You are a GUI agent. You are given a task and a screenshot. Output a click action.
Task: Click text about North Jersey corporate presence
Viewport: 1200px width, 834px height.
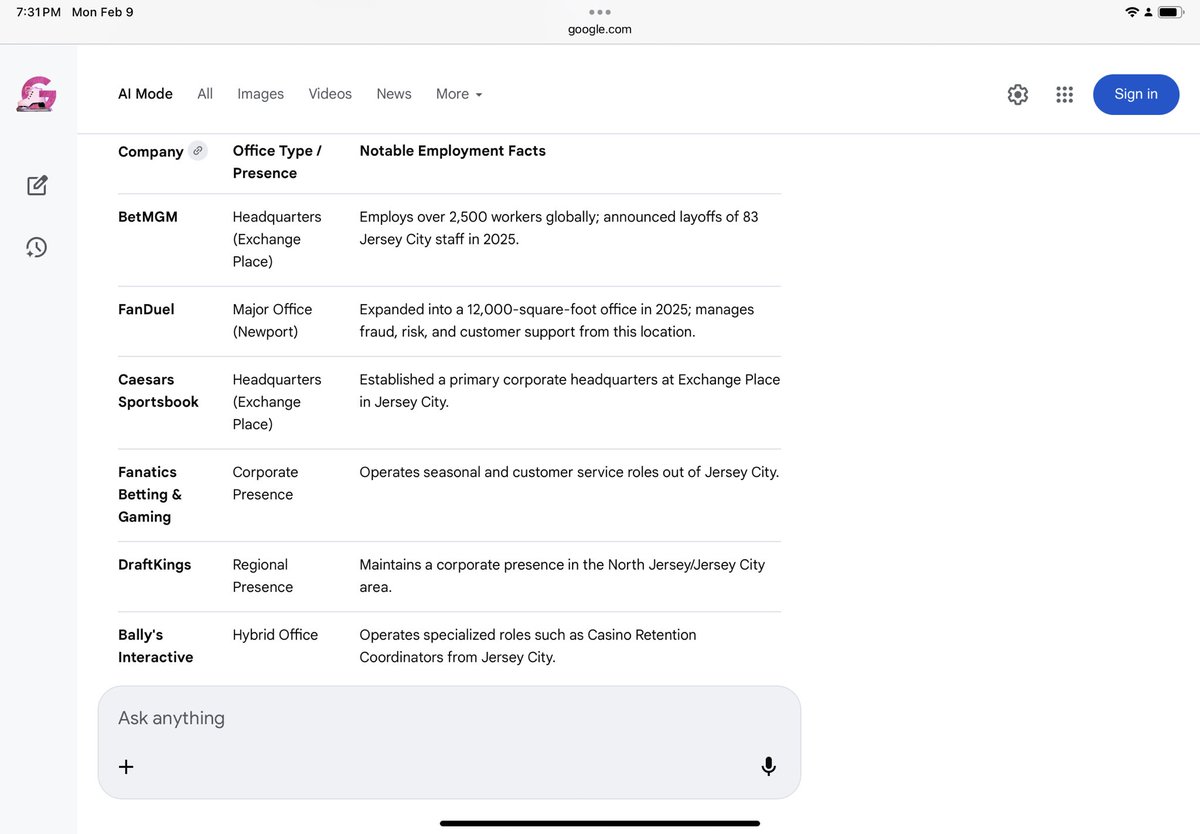tap(562, 575)
